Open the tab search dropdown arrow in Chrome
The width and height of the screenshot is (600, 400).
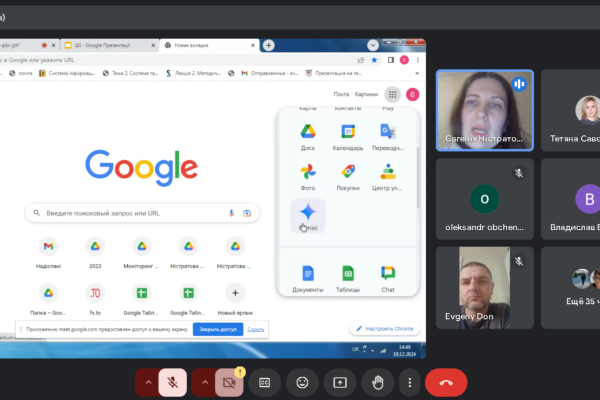click(x=373, y=45)
